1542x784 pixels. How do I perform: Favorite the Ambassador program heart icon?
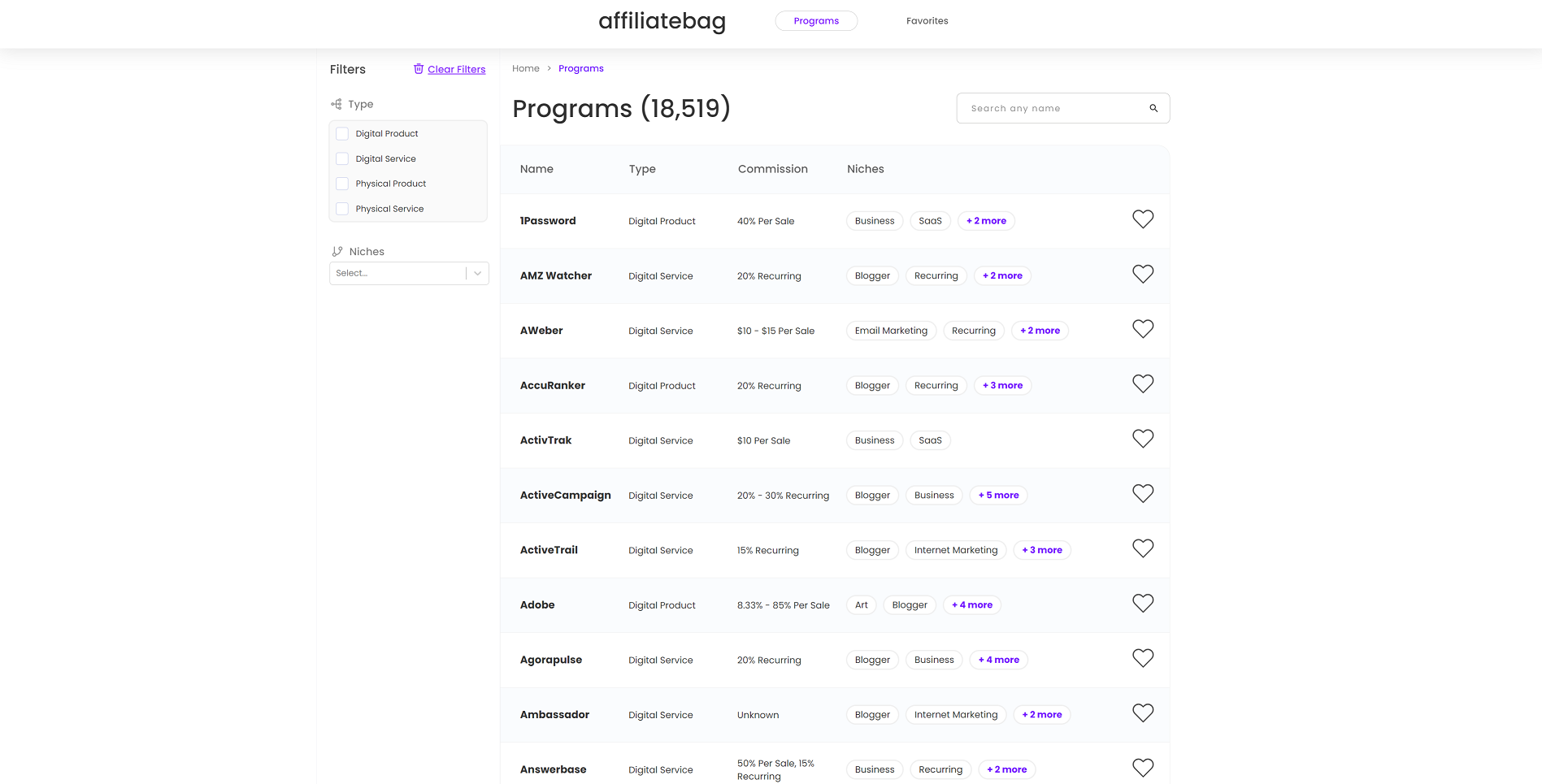pyautogui.click(x=1143, y=713)
